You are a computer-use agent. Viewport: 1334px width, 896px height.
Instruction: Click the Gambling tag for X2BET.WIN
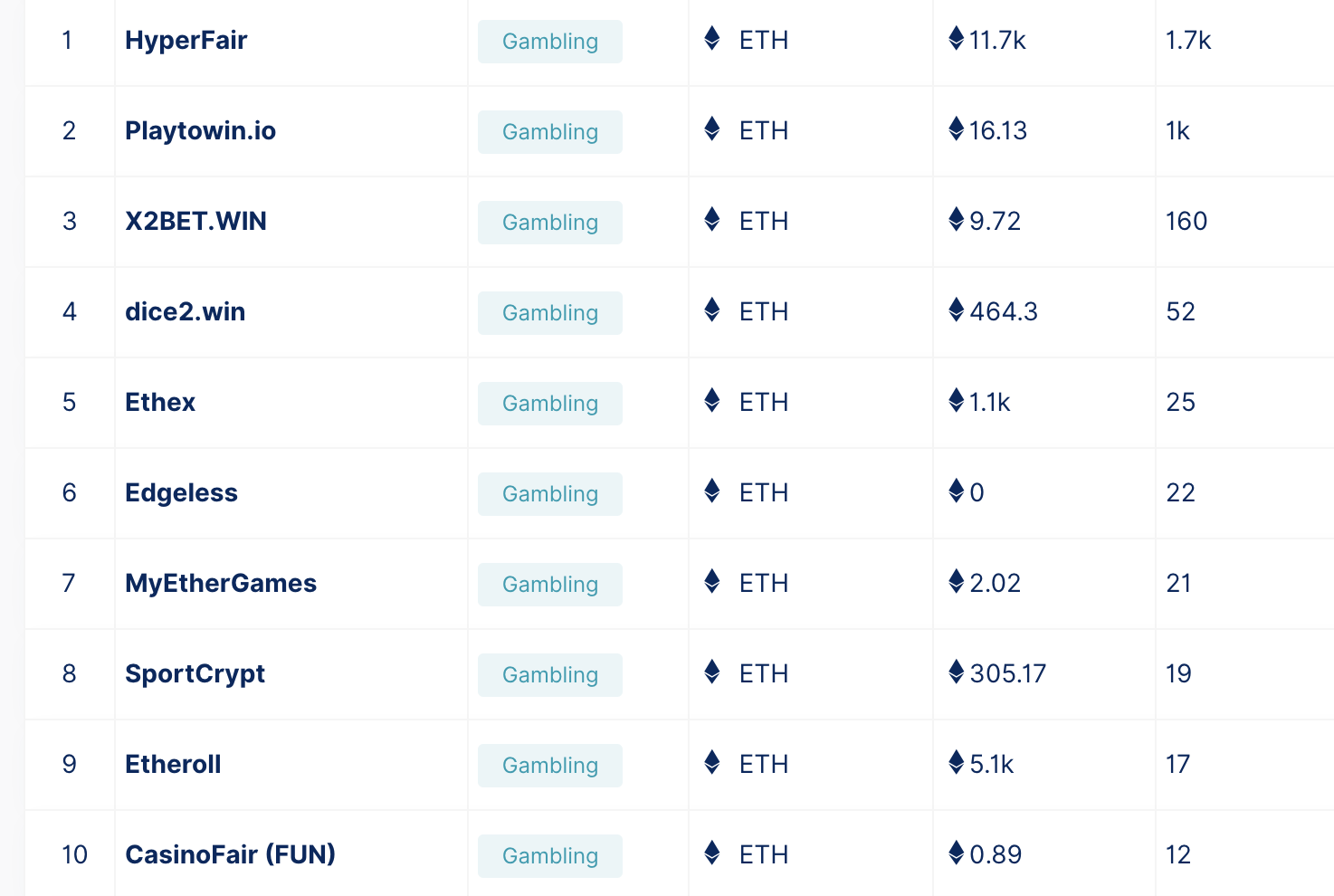point(550,223)
